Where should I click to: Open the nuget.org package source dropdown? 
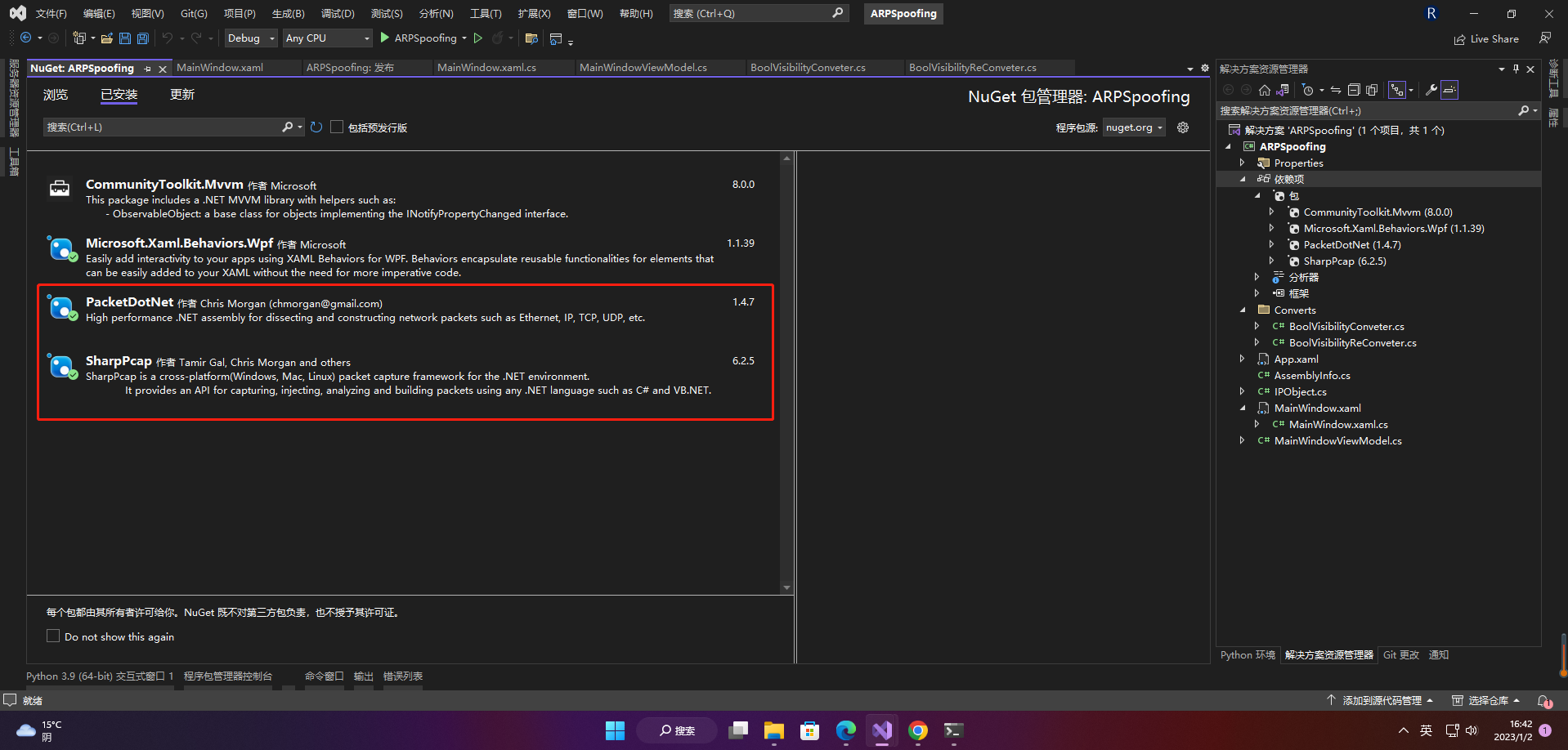[x=1134, y=127]
